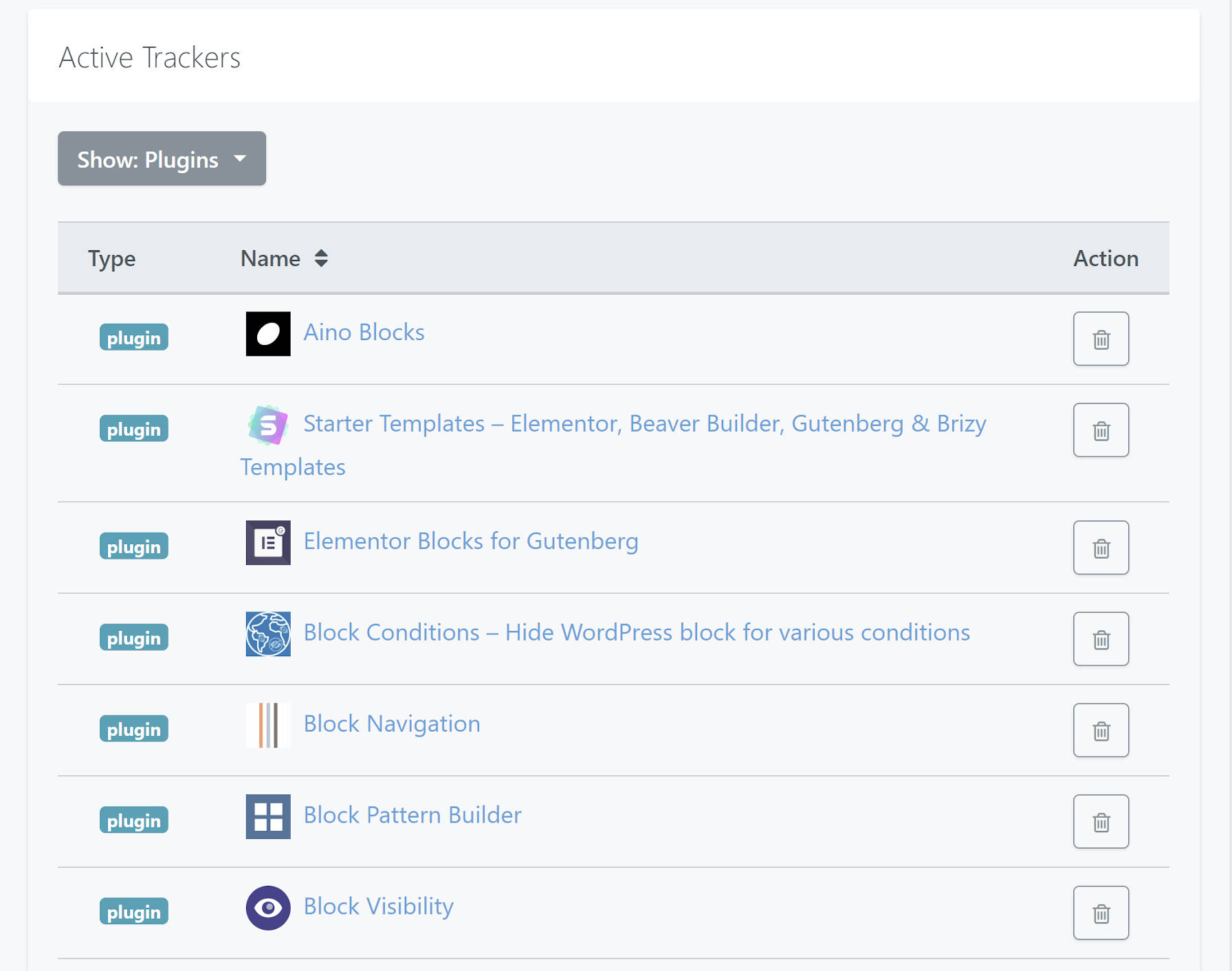Click the Block Navigation striped icon
The width and height of the screenshot is (1232, 971).
pyautogui.click(x=267, y=726)
